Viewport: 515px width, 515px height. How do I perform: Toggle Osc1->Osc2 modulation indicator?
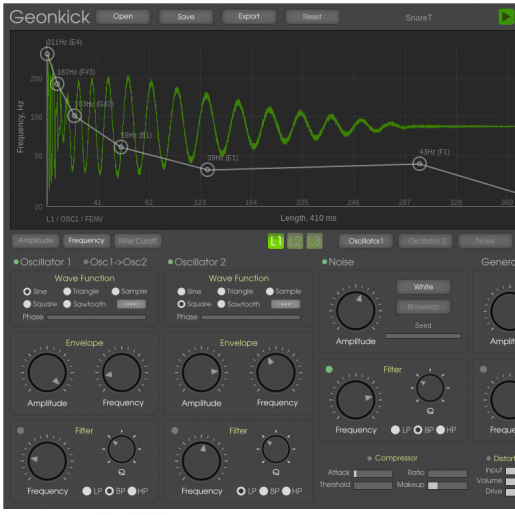pyautogui.click(x=86, y=262)
